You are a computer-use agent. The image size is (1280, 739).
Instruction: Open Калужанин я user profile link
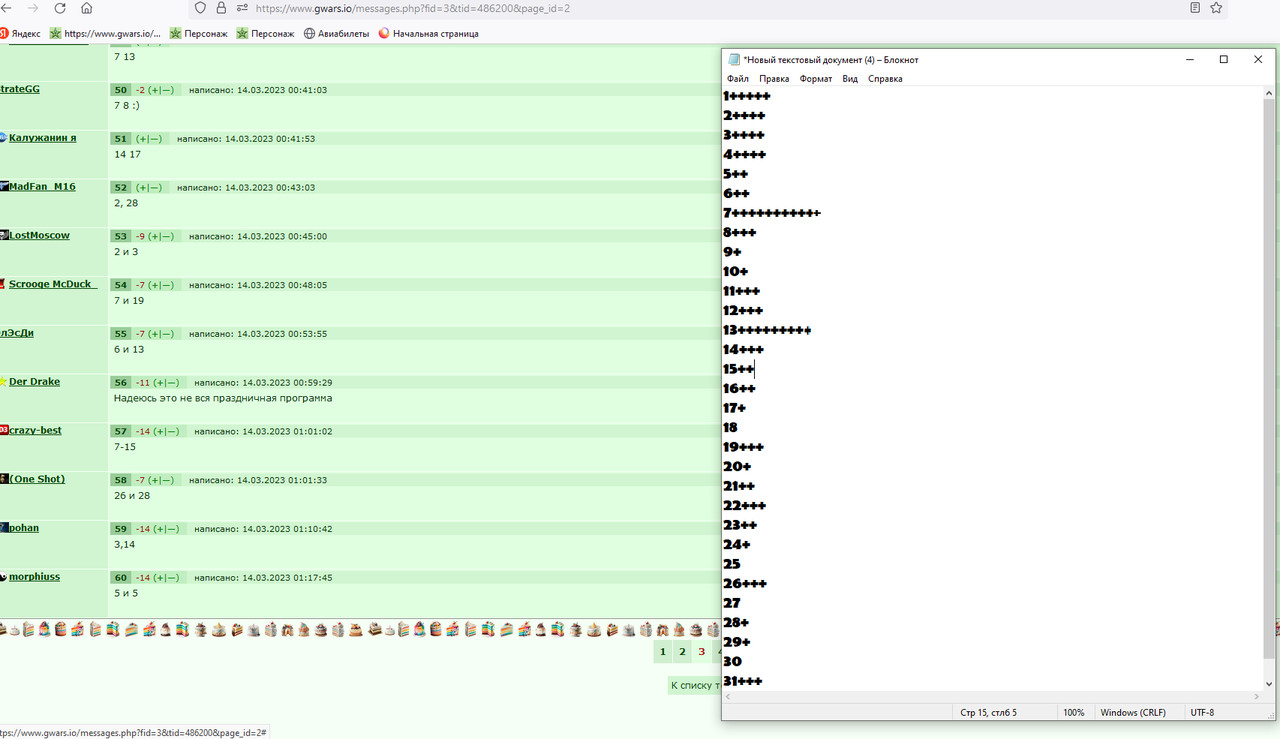tap(42, 138)
